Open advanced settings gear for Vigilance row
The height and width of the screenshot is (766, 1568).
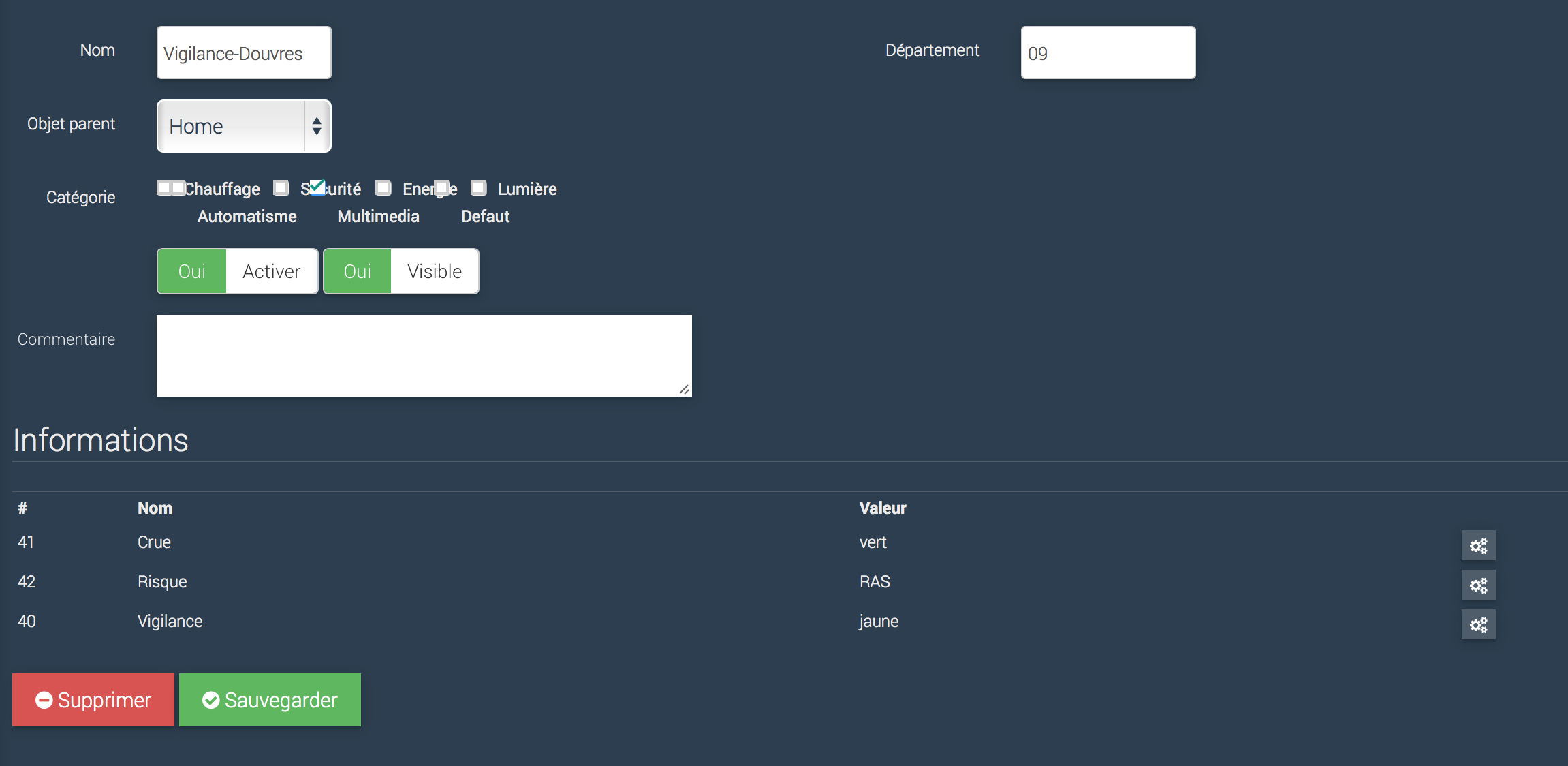pos(1478,624)
